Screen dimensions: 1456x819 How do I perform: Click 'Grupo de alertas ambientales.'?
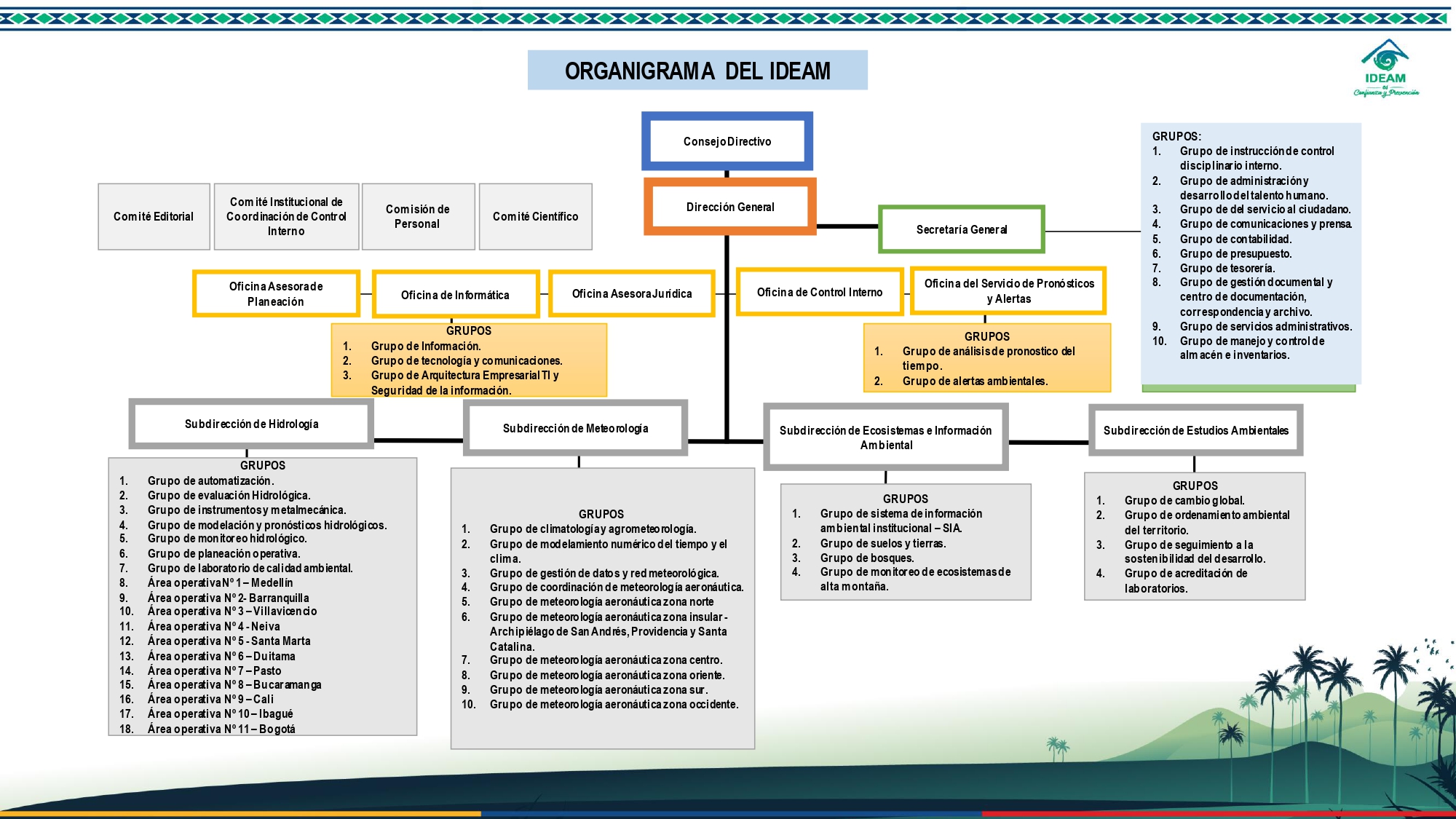[975, 381]
